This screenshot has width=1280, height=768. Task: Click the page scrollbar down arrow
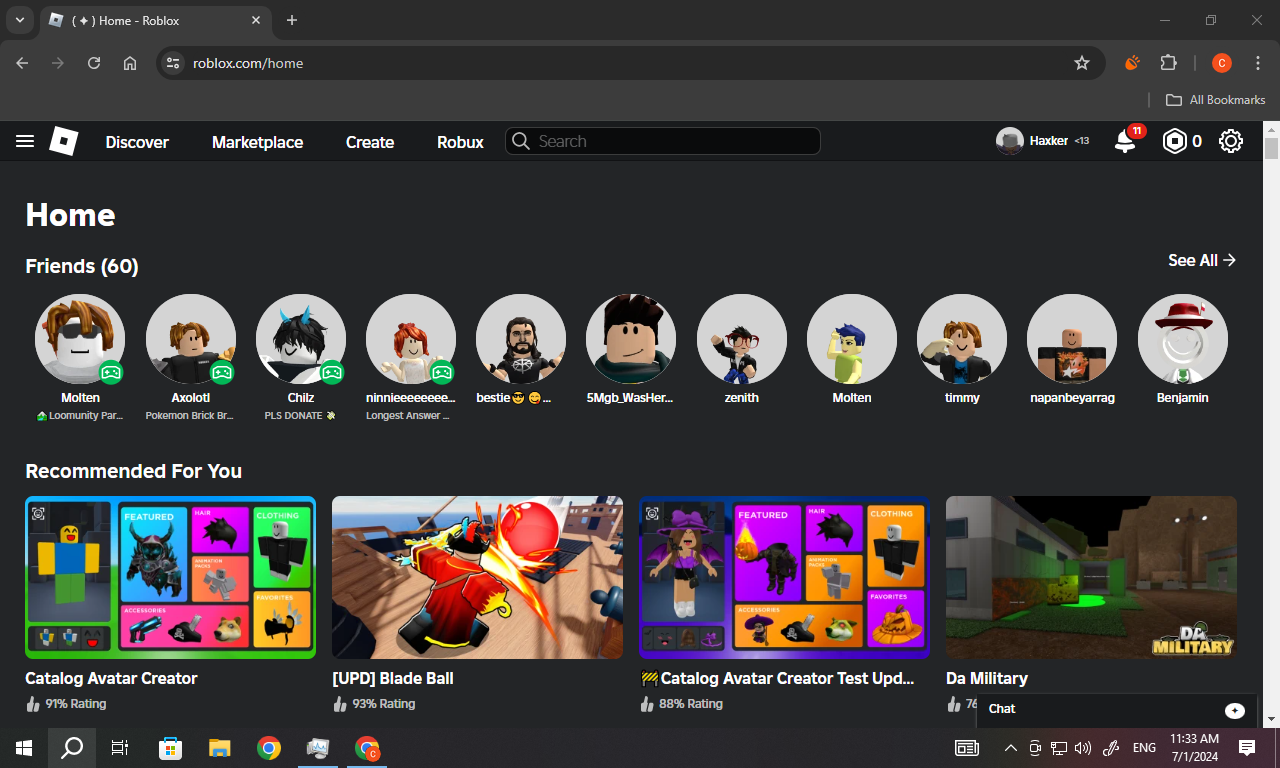coord(1271,718)
